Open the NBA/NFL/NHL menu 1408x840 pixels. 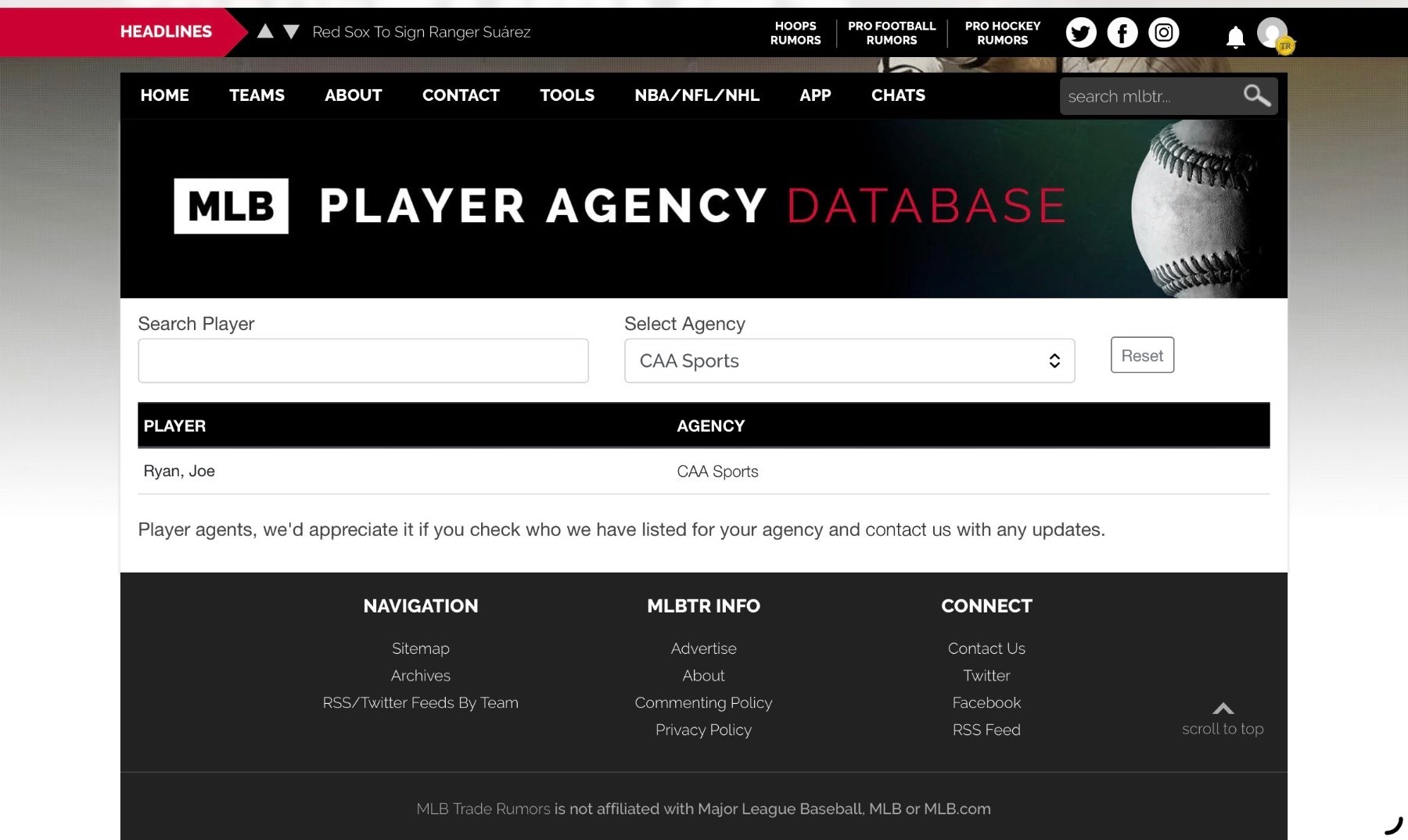[x=696, y=95]
